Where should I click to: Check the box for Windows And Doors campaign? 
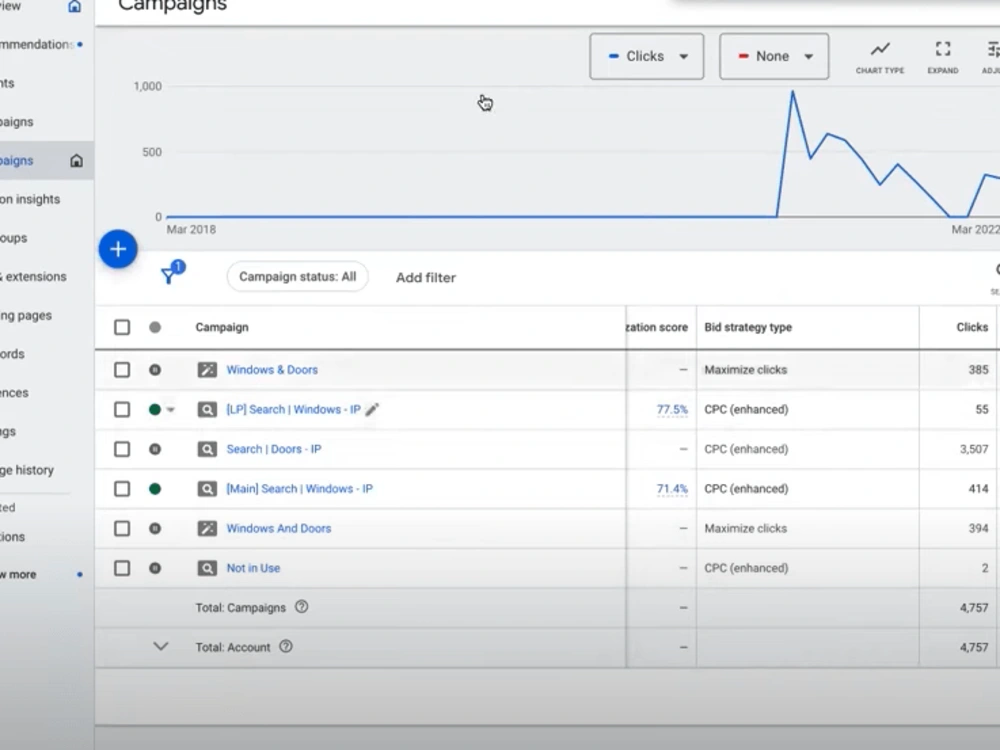pyautogui.click(x=122, y=528)
